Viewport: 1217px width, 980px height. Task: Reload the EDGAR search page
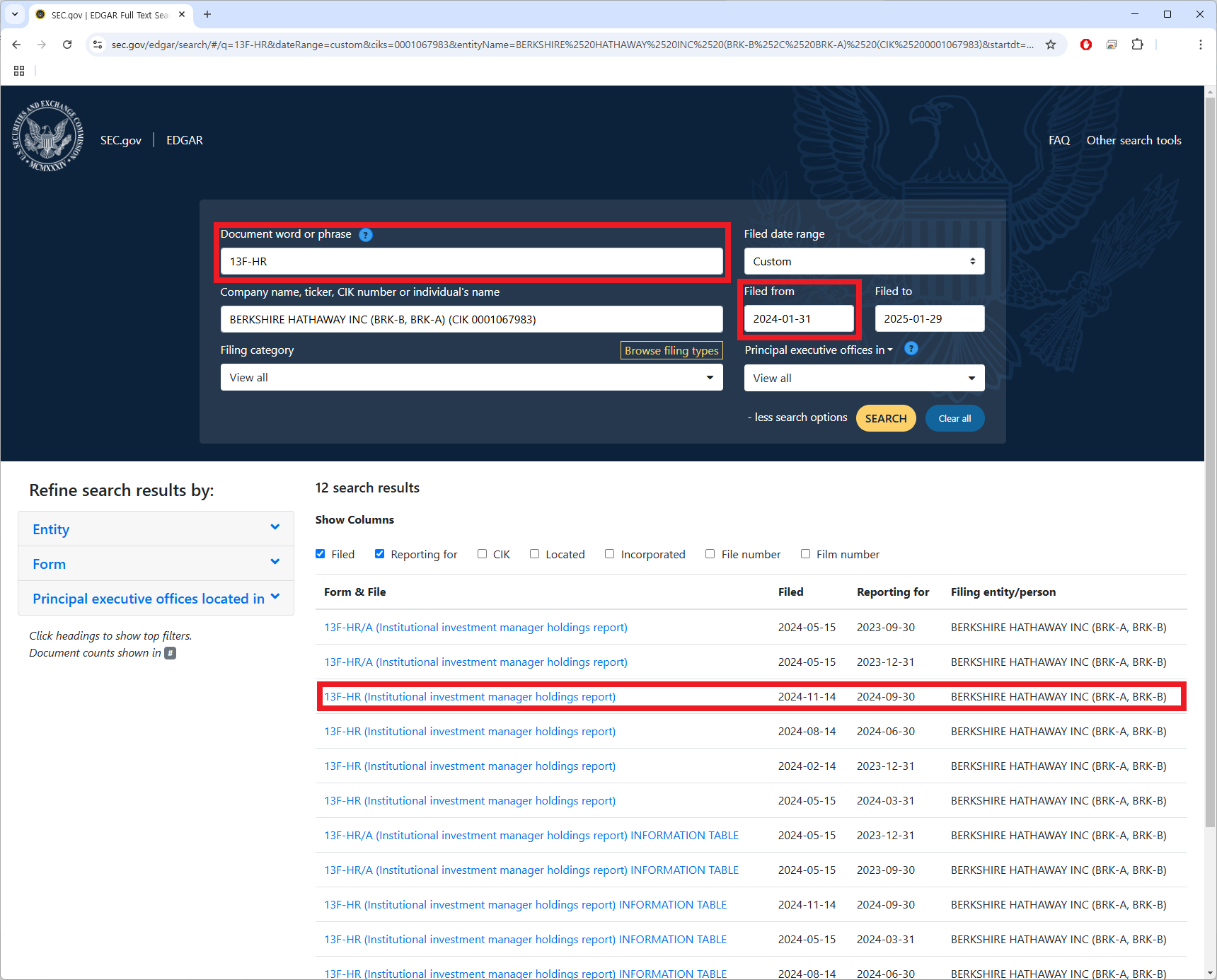[x=67, y=45]
